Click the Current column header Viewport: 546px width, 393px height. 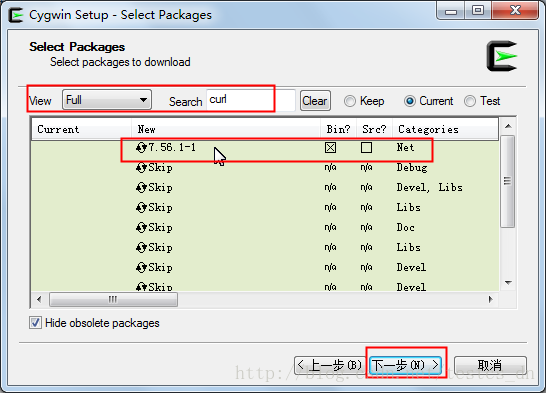(81, 129)
